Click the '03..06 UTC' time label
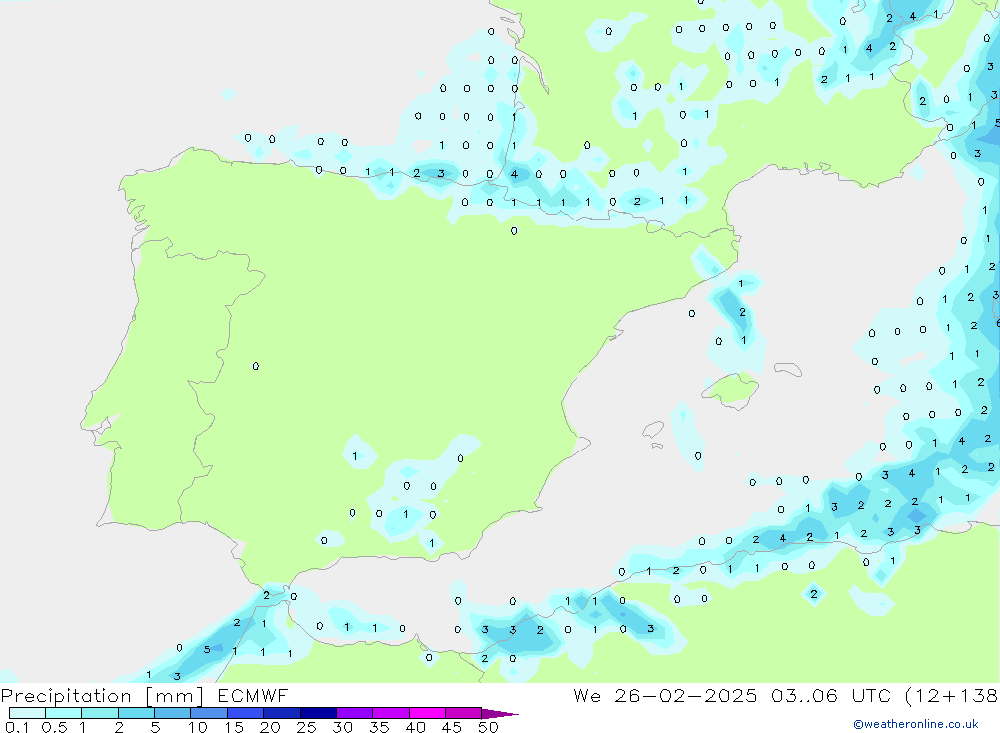The width and height of the screenshot is (1000, 733). pos(831,695)
